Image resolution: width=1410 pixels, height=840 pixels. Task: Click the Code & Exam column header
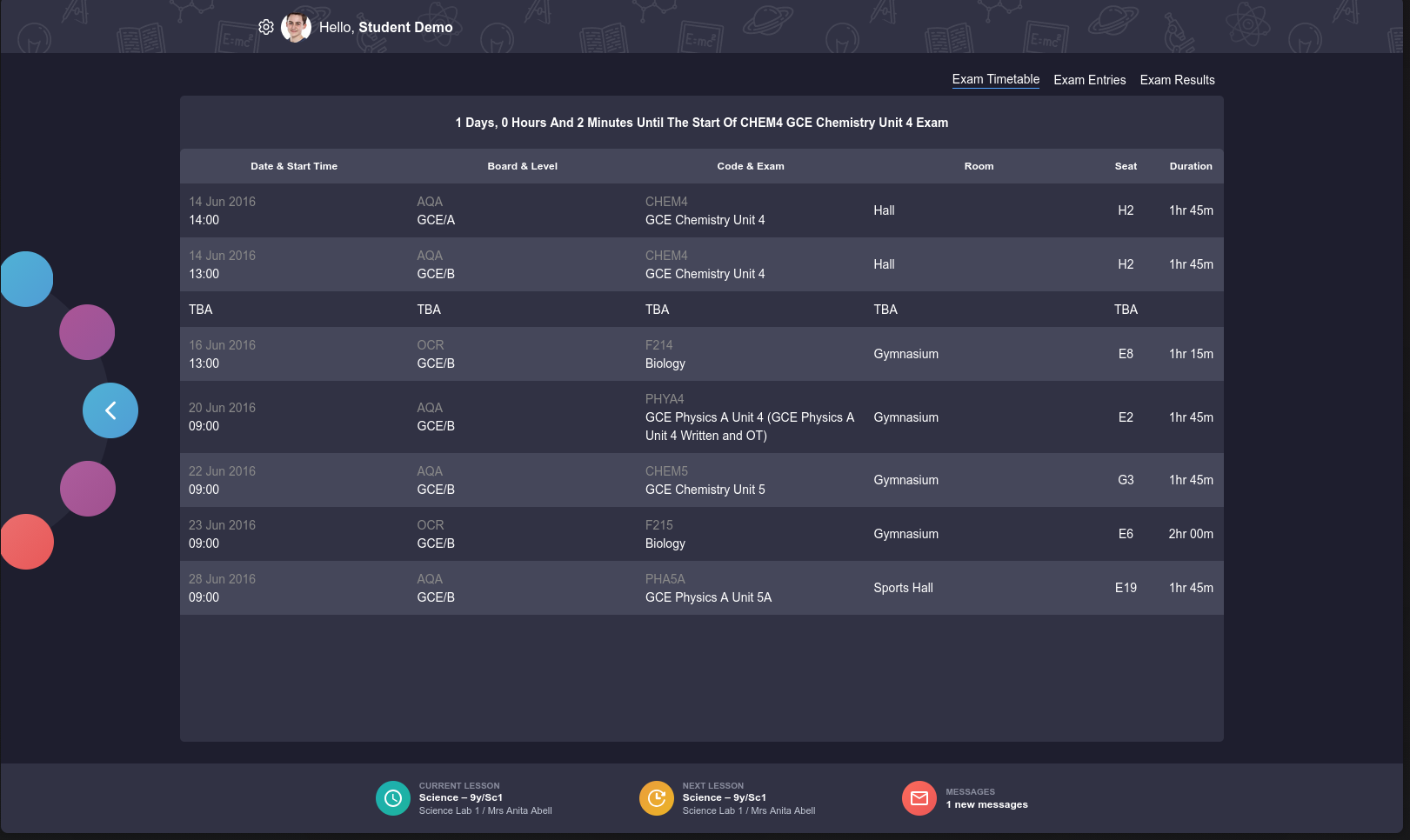click(751, 166)
